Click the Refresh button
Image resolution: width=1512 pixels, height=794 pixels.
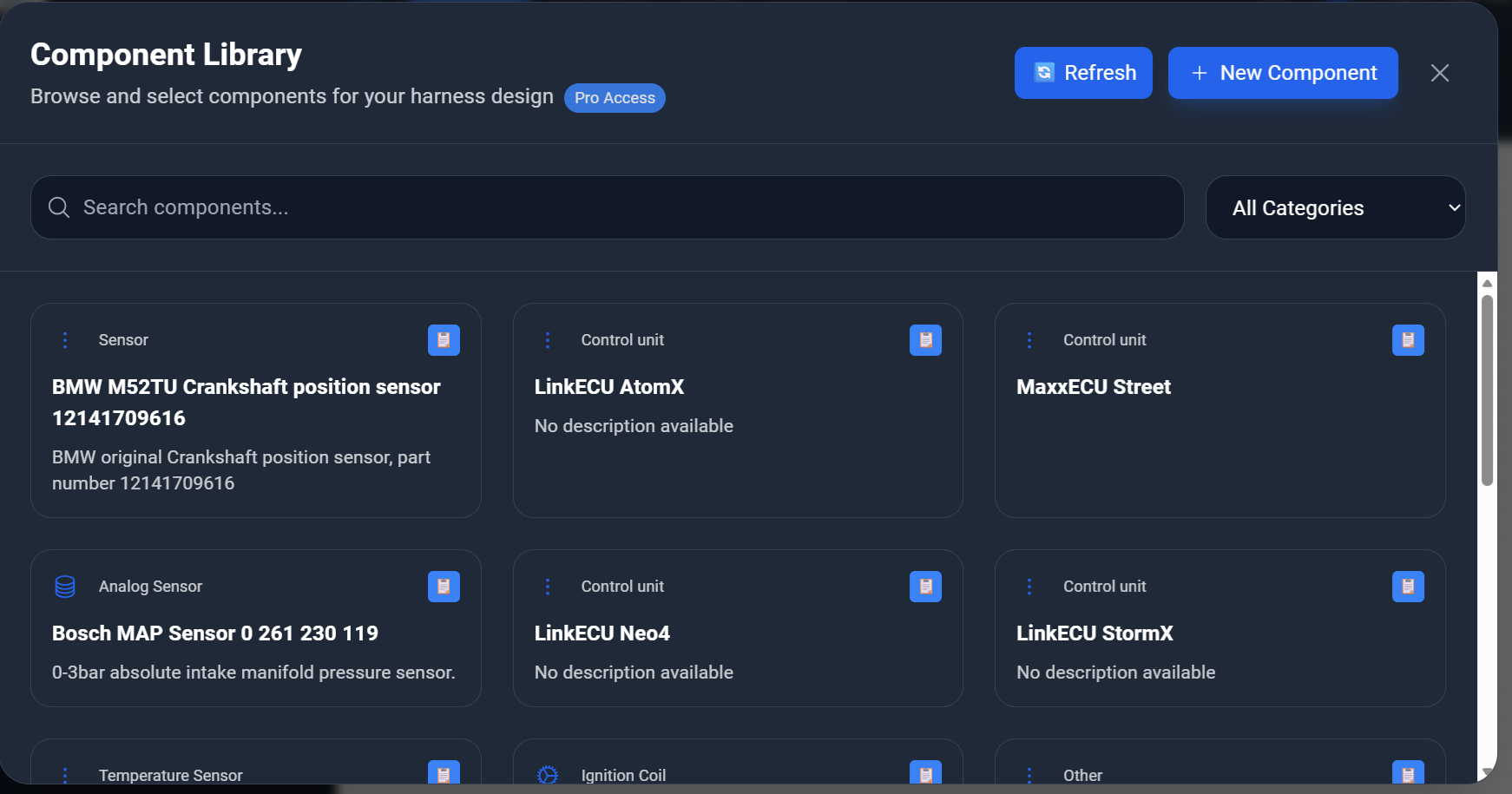pyautogui.click(x=1083, y=73)
